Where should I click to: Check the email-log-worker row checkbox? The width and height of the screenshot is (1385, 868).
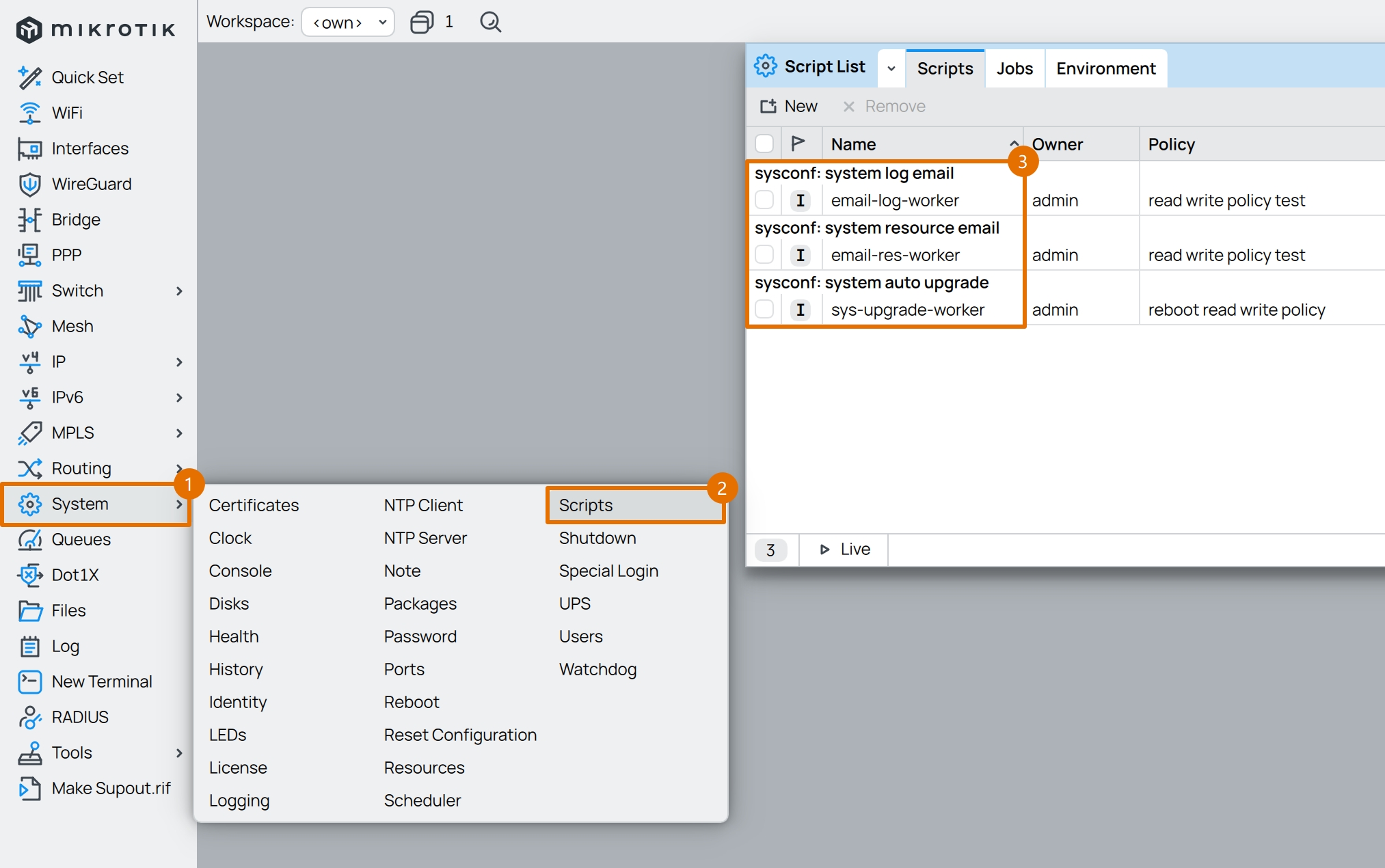764,200
